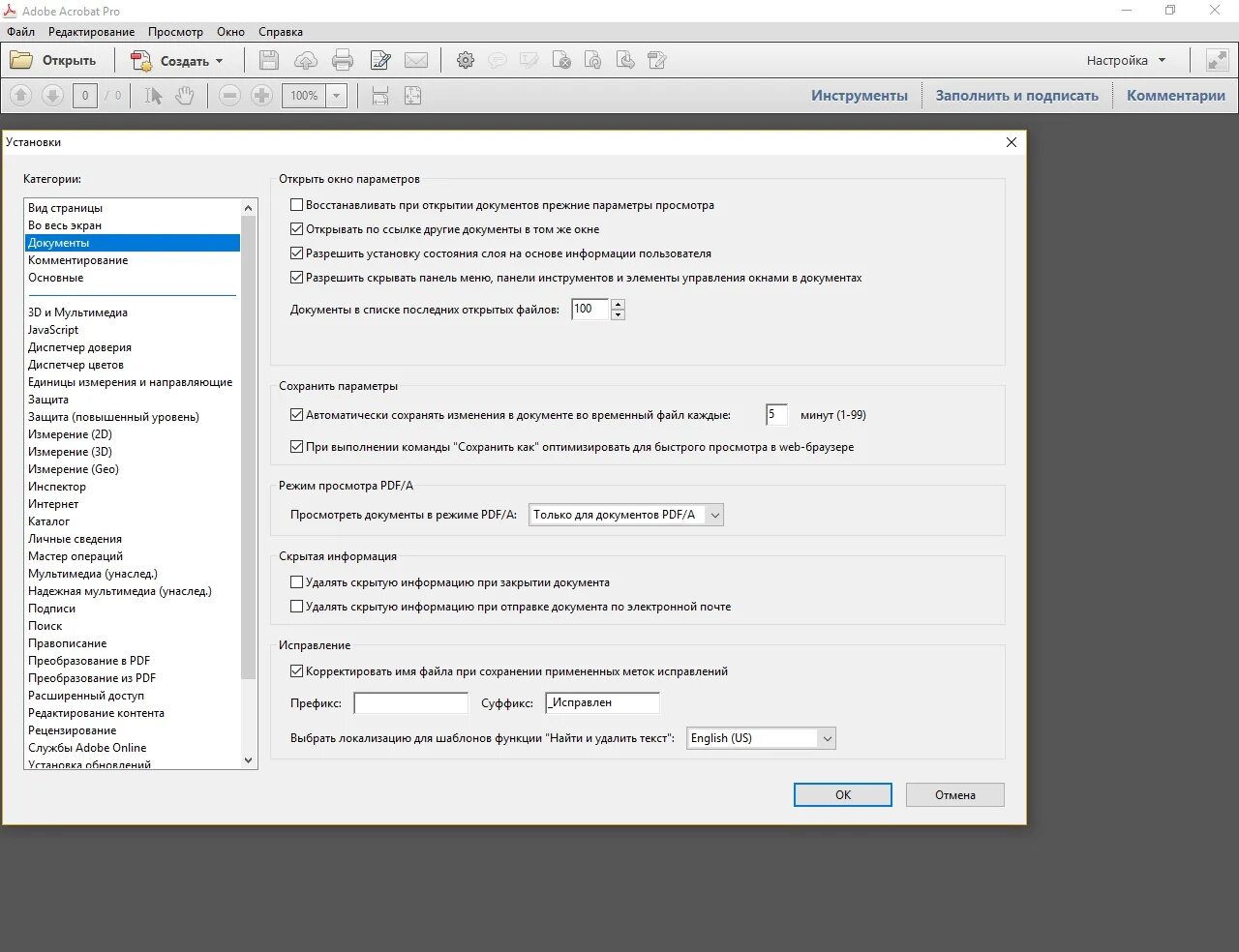Viewport: 1239px width, 952px height.
Task: Open the Настройка dropdown
Action: (x=1126, y=60)
